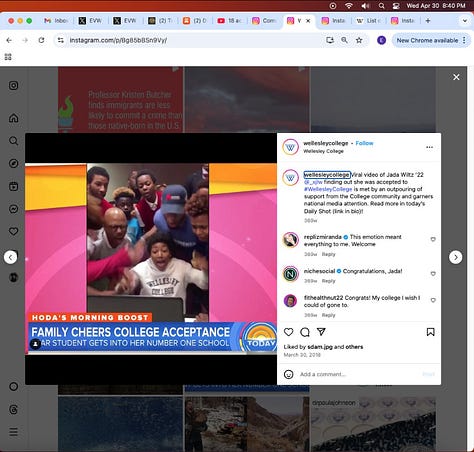474x452 pixels.
Task: Go to previous post arrow
Action: (x=10, y=257)
